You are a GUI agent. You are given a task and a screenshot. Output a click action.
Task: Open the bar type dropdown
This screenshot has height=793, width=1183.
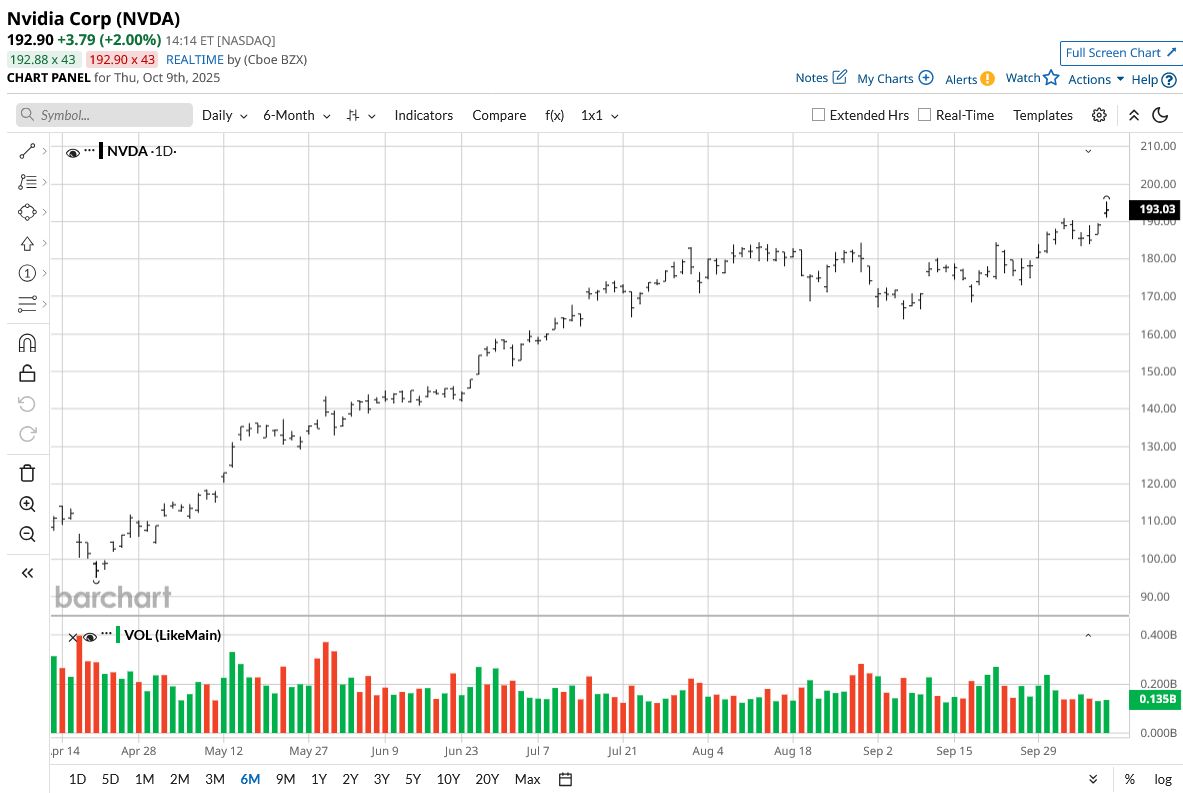click(361, 115)
